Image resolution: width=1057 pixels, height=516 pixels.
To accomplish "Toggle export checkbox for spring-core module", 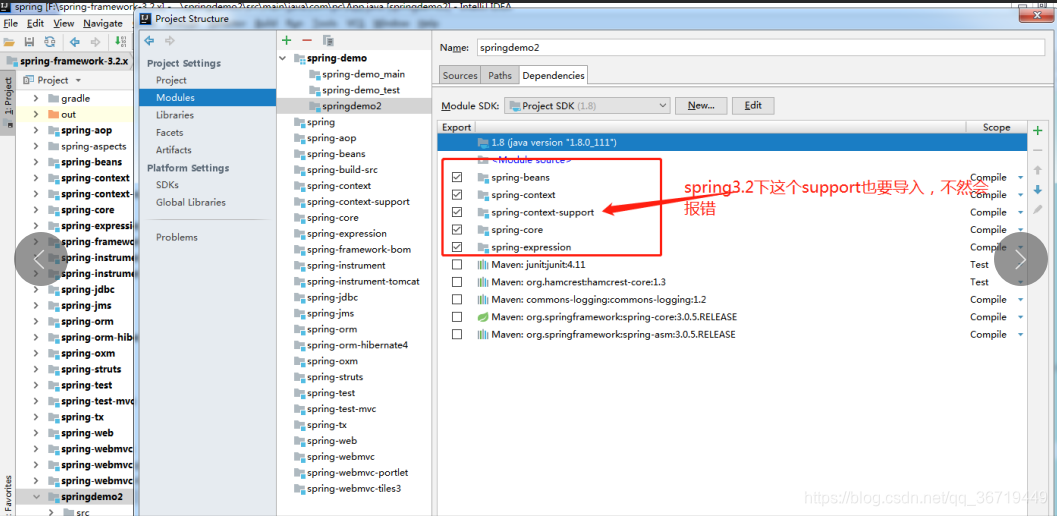I will point(457,230).
